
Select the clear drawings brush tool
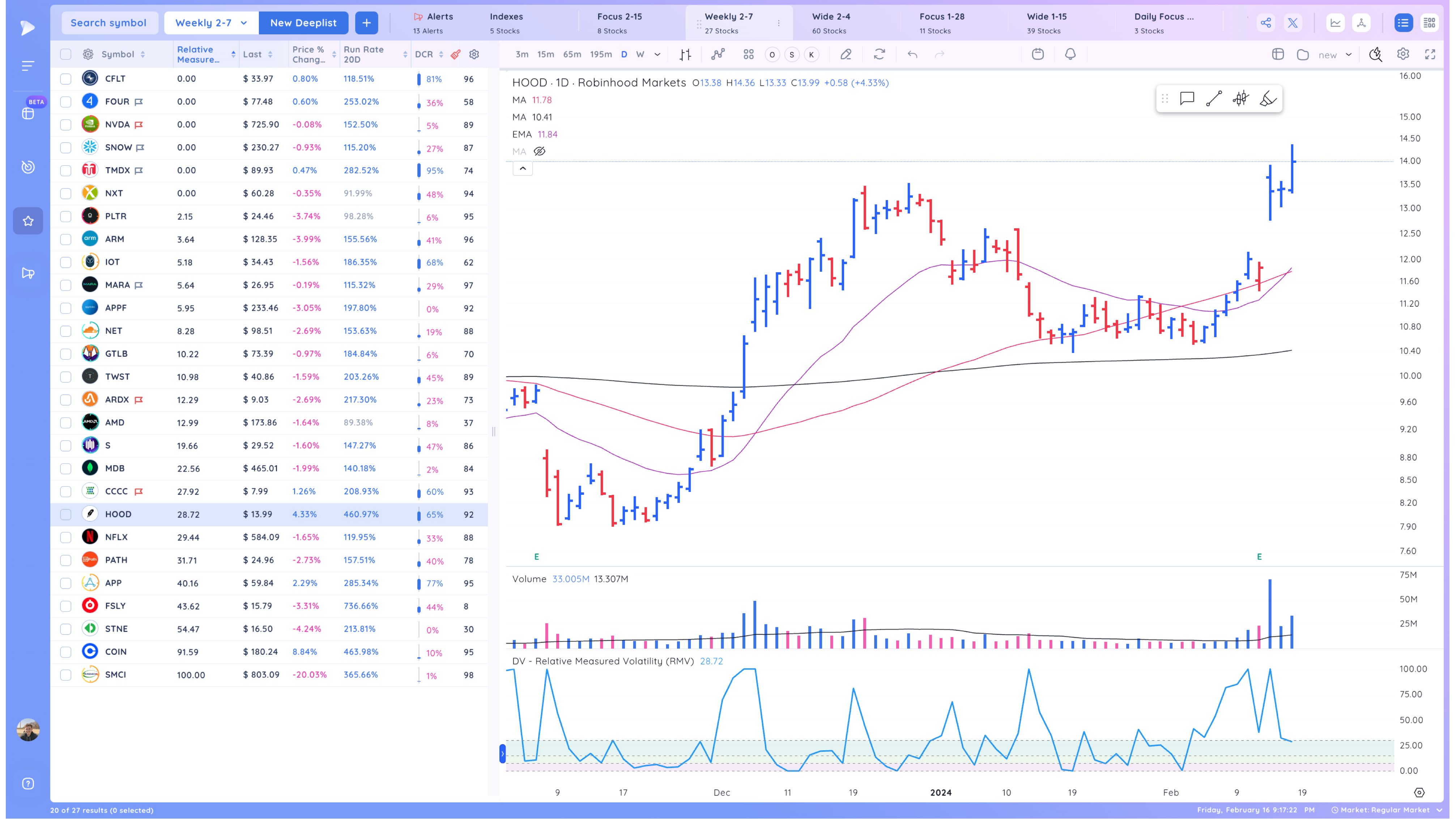click(x=1268, y=99)
